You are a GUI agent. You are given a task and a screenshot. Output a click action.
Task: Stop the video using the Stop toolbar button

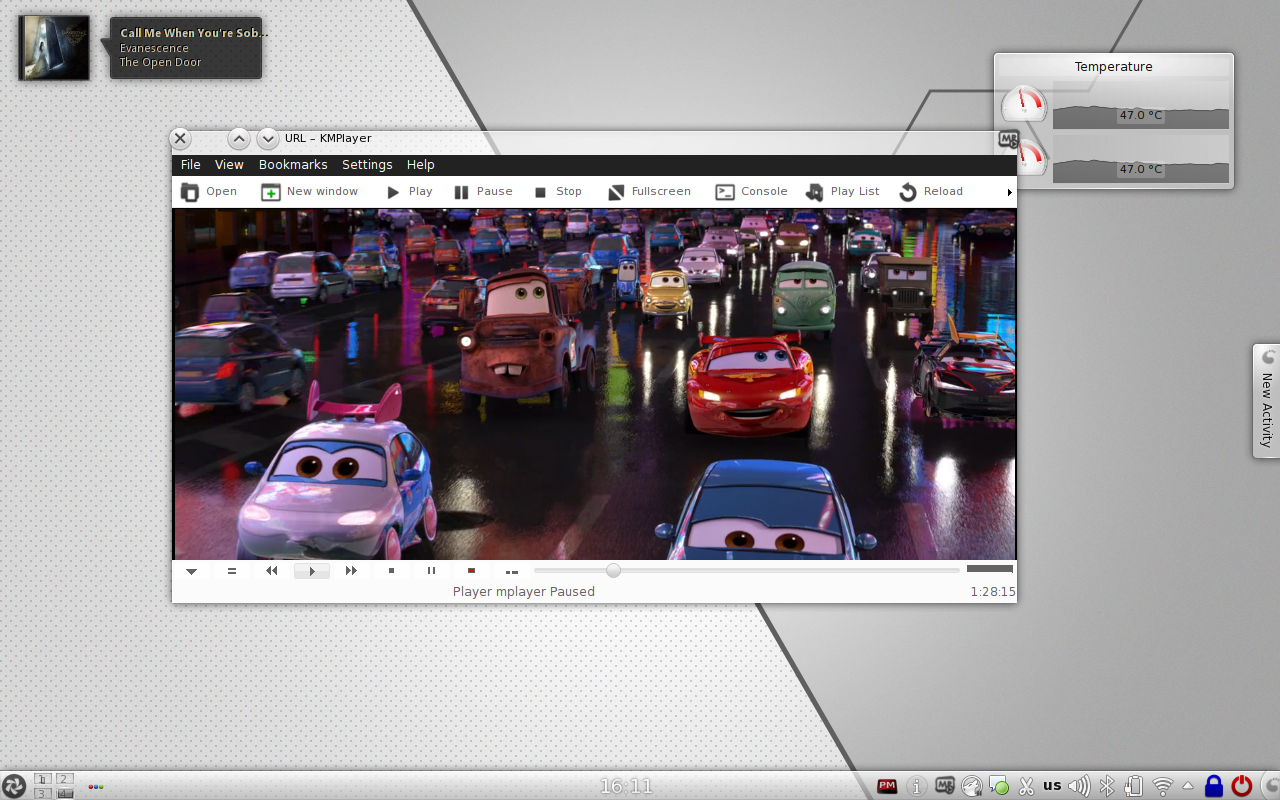557,192
